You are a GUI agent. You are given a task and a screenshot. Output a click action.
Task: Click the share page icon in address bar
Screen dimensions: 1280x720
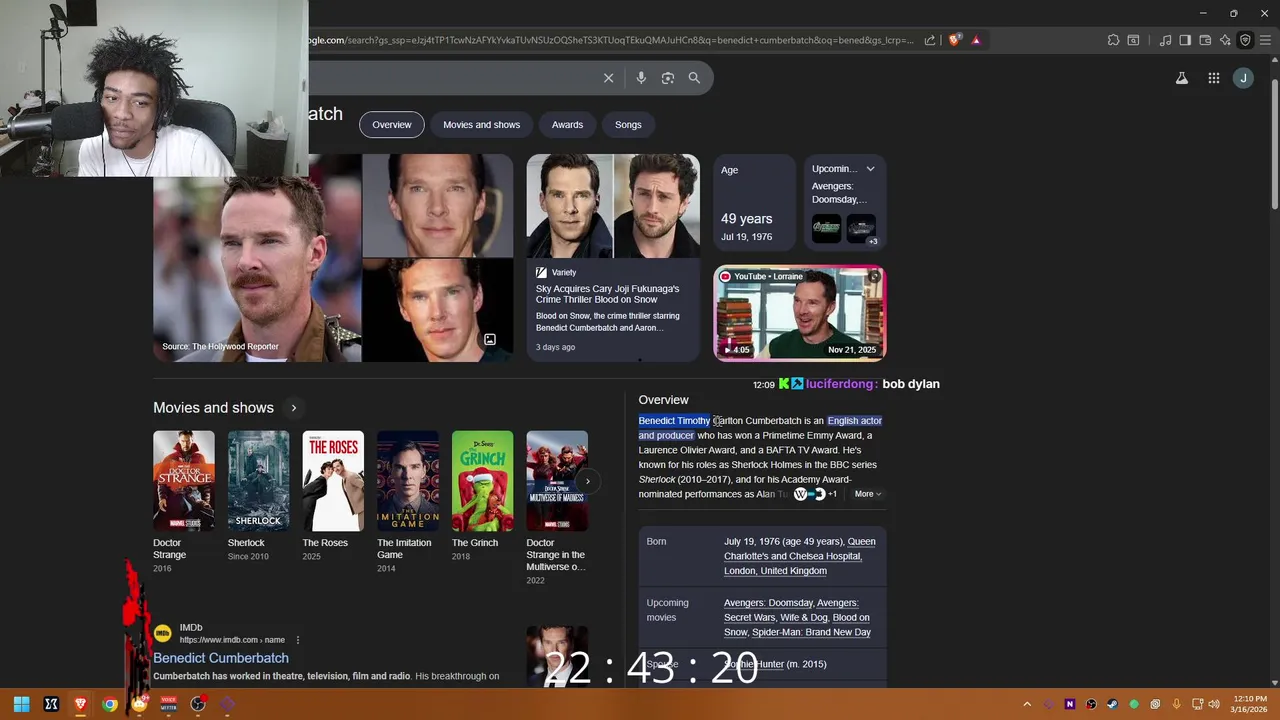point(930,40)
